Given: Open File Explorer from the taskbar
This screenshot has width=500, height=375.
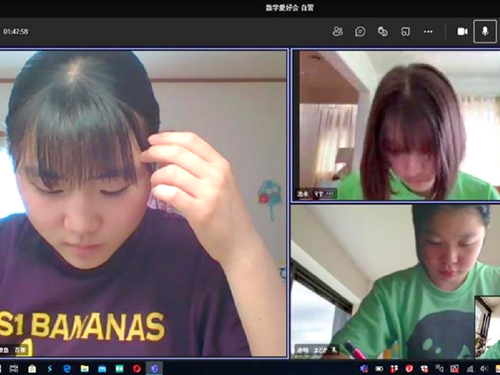Looking at the screenshot, I should coord(85,368).
